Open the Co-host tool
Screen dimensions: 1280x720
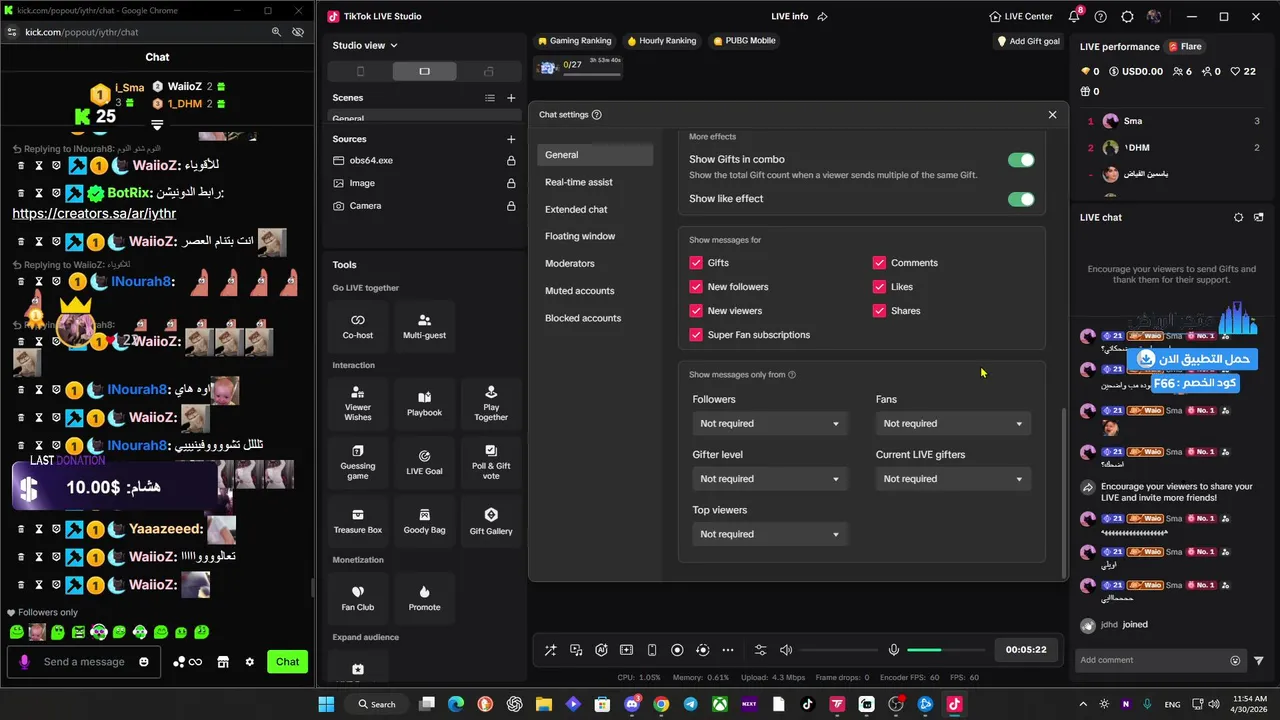[x=358, y=326]
